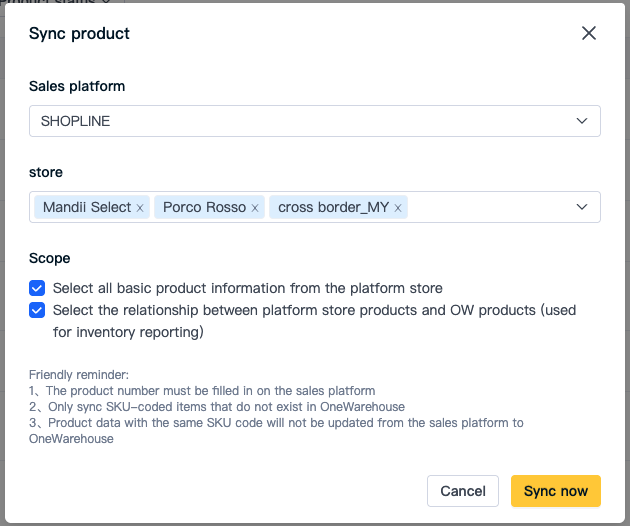630x526 pixels.
Task: Click reminder about same SKU code not updated
Action: (x=276, y=431)
